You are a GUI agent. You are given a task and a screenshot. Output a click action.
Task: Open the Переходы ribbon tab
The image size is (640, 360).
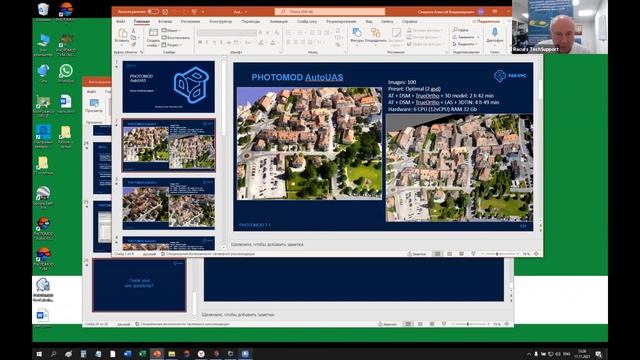(x=250, y=21)
